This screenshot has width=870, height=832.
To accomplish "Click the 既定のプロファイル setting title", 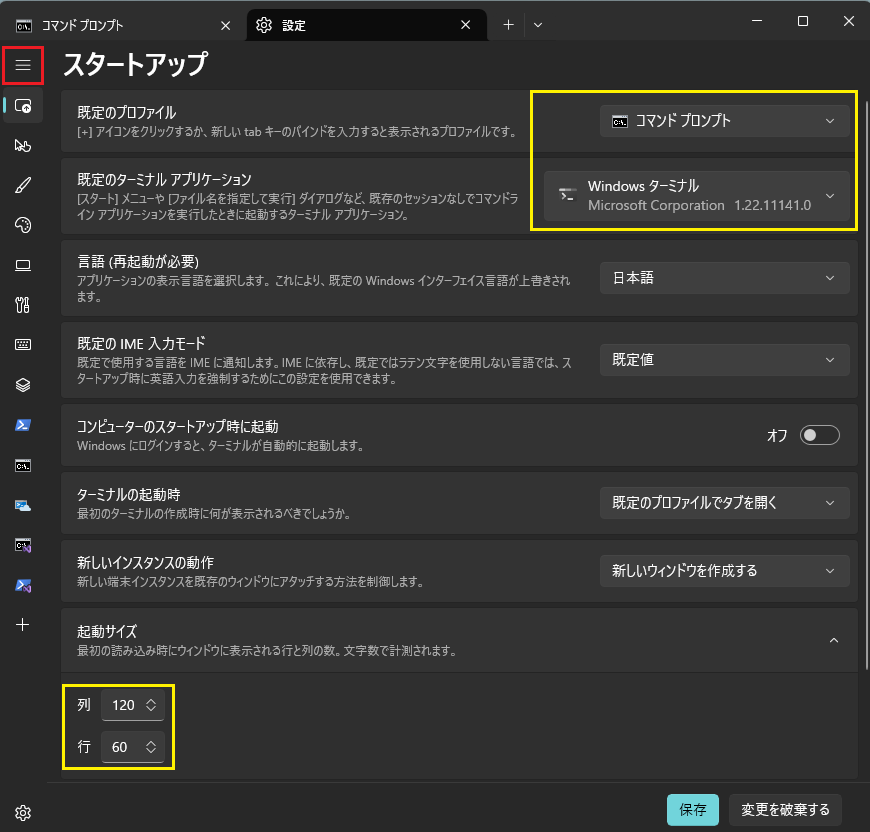I will click(127, 113).
